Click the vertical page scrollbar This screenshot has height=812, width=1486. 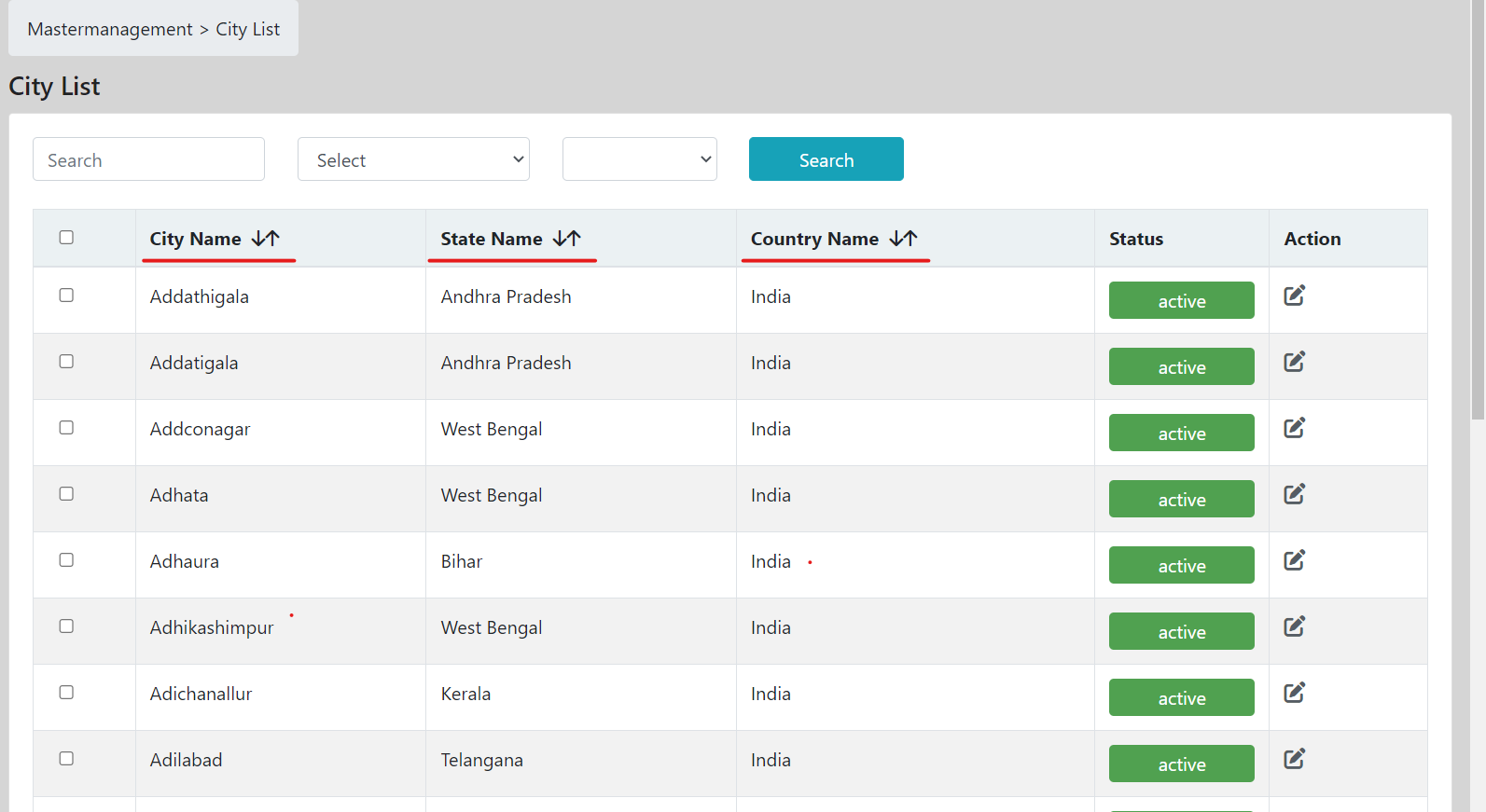(1478, 210)
